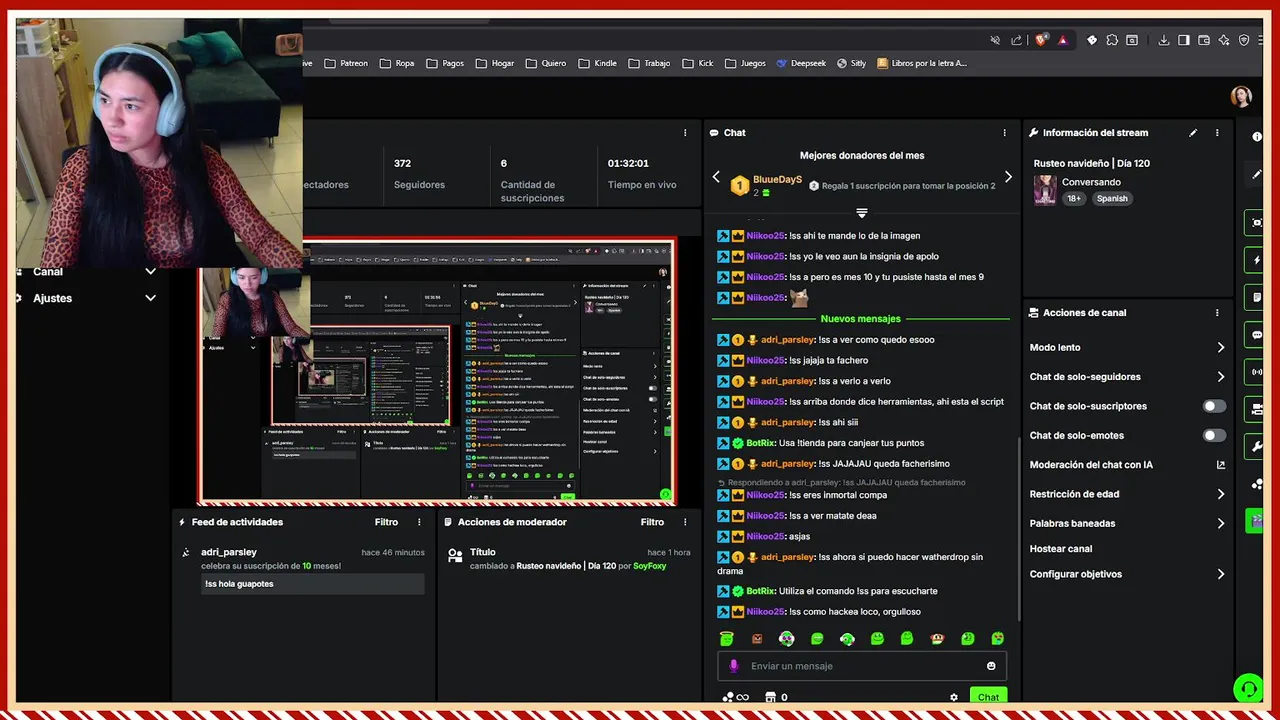
Task: Click the Nuevos mensajes divider label
Action: [860, 318]
